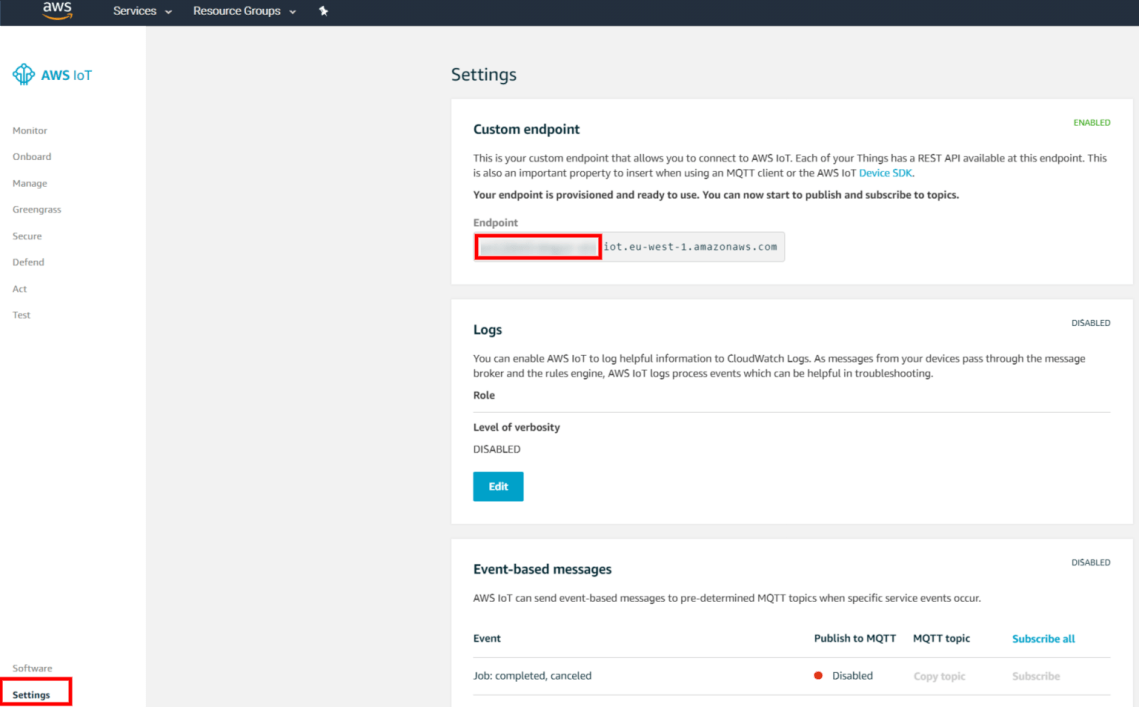Click the pin shortcut icon in top bar
The image size is (1139, 707).
tap(323, 11)
